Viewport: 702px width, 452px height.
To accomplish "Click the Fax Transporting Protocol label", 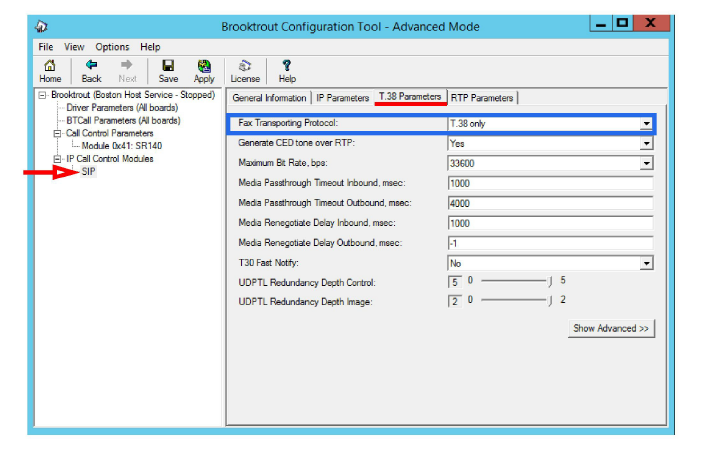I will click(x=288, y=123).
